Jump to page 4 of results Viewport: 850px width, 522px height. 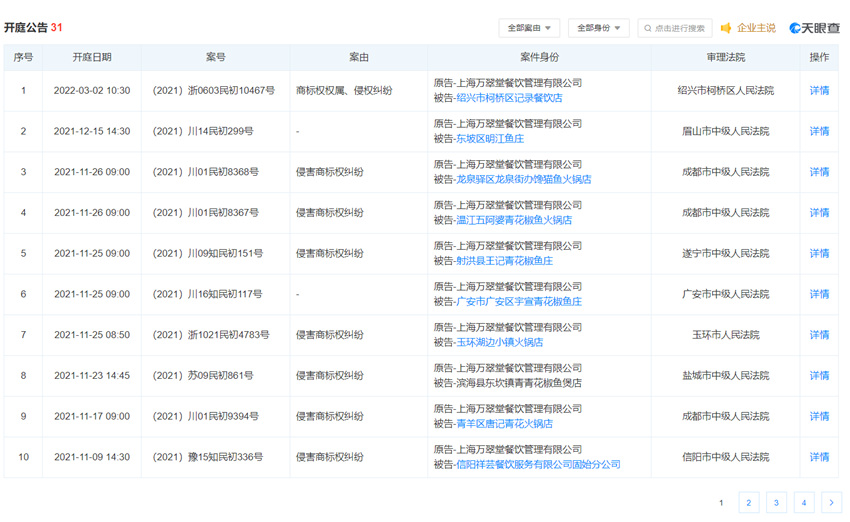[x=804, y=503]
